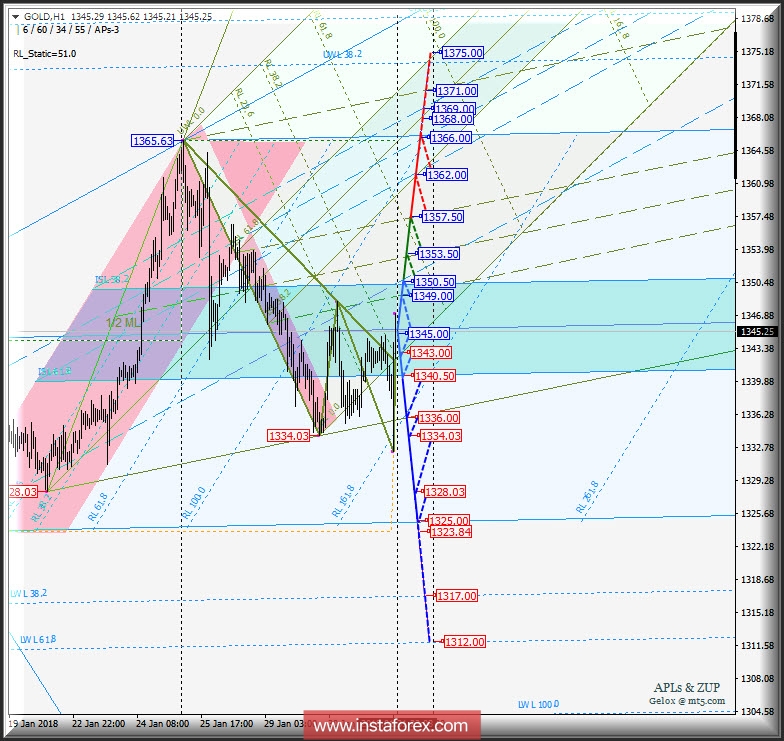Click the red 1328.03 label near forecast line
Image resolution: width=784 pixels, height=741 pixels.
[444, 492]
